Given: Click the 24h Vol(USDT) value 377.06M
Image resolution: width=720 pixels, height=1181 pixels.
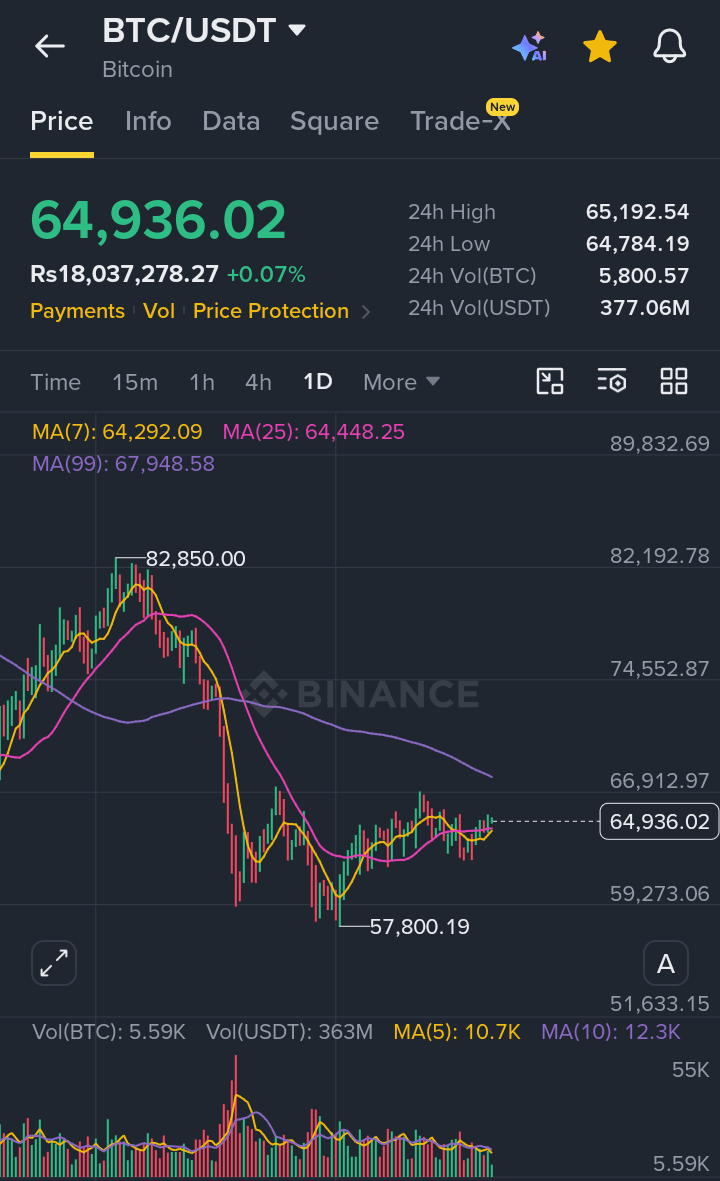Looking at the screenshot, I should [x=645, y=307].
